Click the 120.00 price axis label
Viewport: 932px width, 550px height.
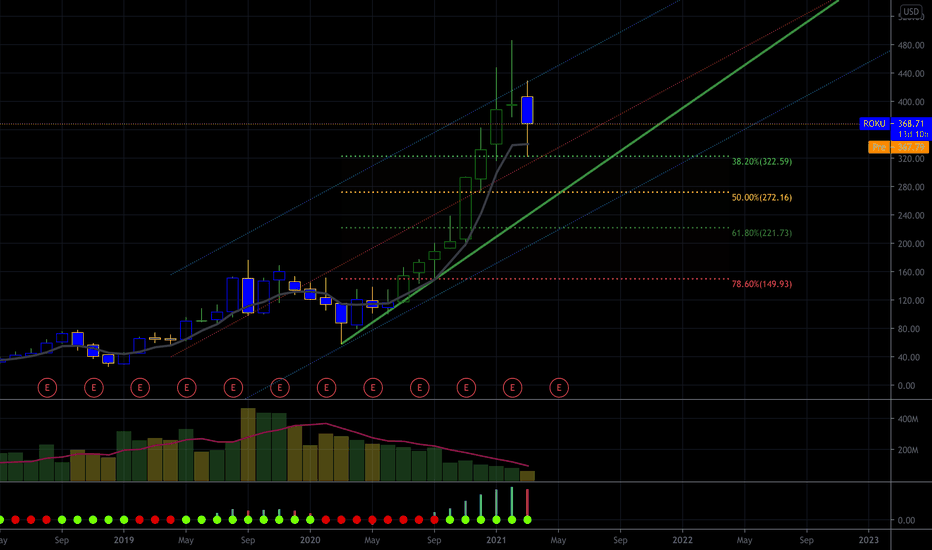[911, 301]
